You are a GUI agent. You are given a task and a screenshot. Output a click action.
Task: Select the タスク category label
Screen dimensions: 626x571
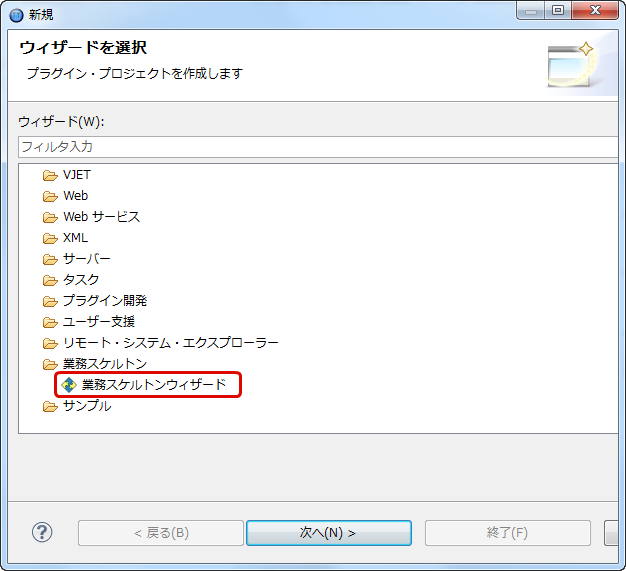click(x=81, y=280)
